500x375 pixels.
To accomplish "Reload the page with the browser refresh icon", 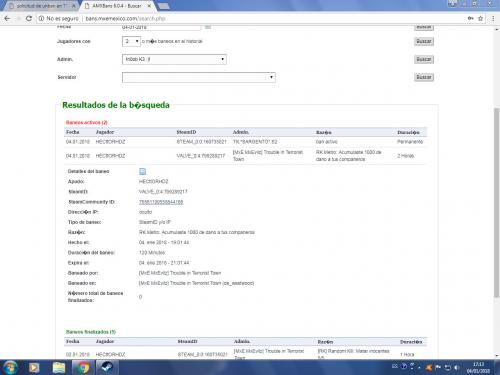I will pyautogui.click(x=29, y=18).
